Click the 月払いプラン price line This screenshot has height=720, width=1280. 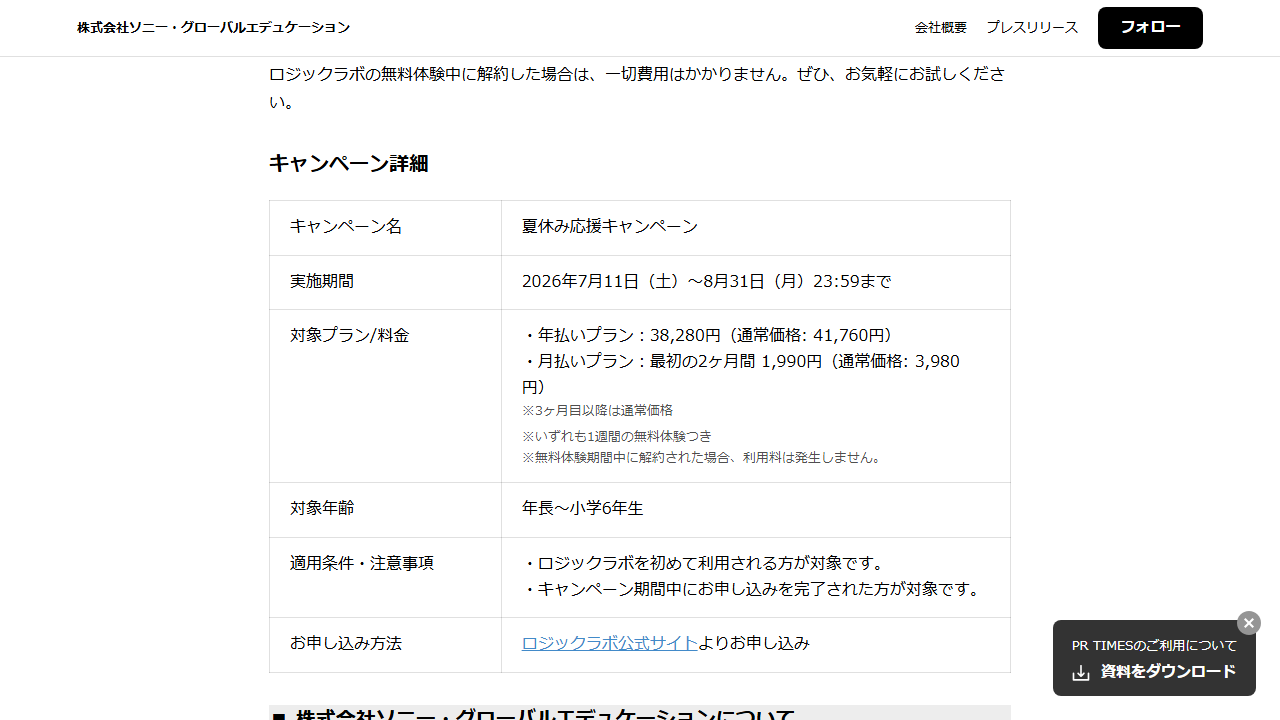click(741, 374)
